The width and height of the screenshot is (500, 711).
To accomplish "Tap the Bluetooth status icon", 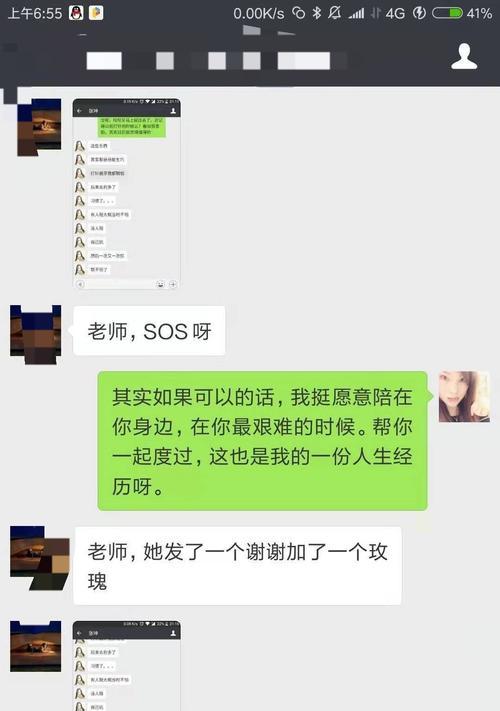I will [316, 13].
